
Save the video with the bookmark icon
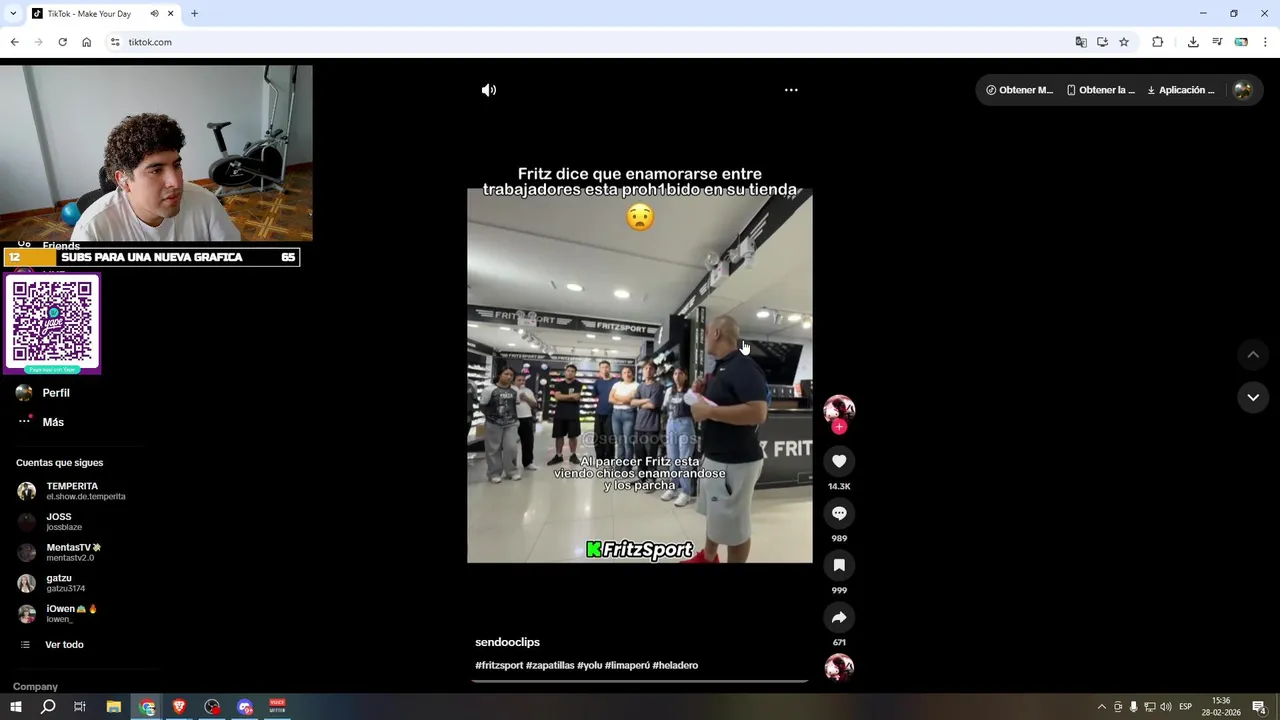tap(839, 565)
